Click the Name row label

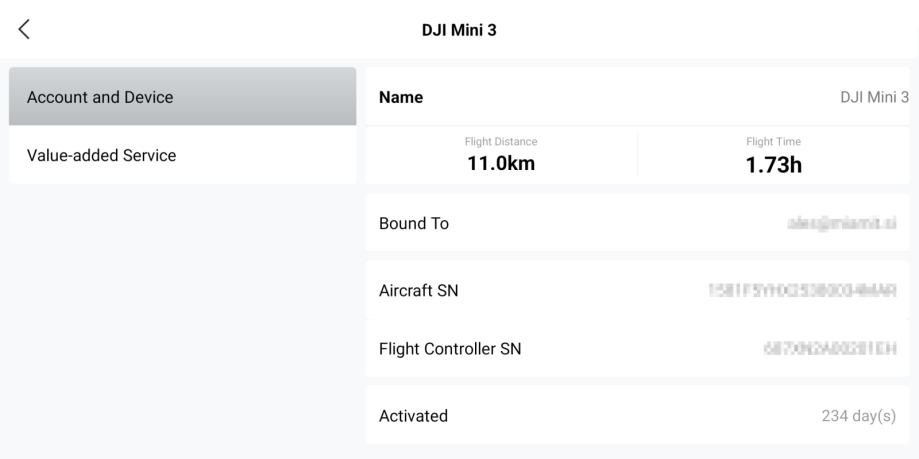pyautogui.click(x=401, y=97)
